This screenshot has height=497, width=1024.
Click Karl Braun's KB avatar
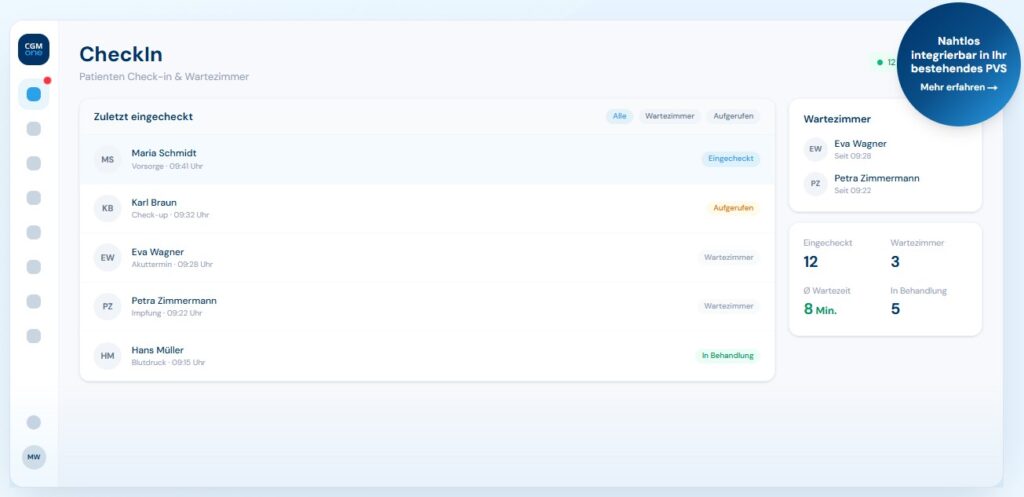pyautogui.click(x=107, y=208)
